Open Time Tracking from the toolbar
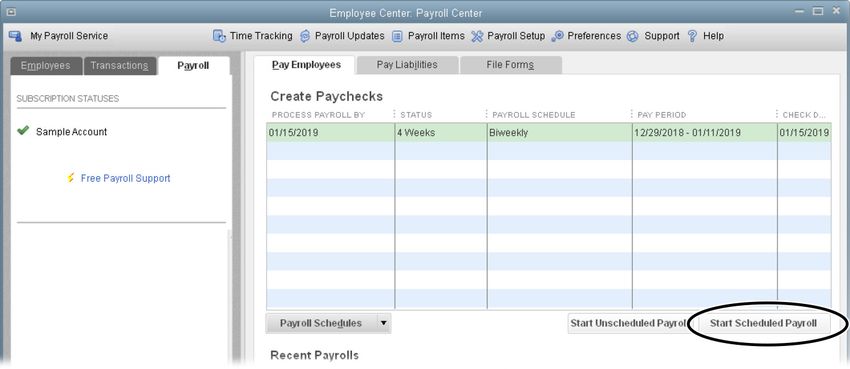The height and width of the screenshot is (369, 850). pos(261,36)
